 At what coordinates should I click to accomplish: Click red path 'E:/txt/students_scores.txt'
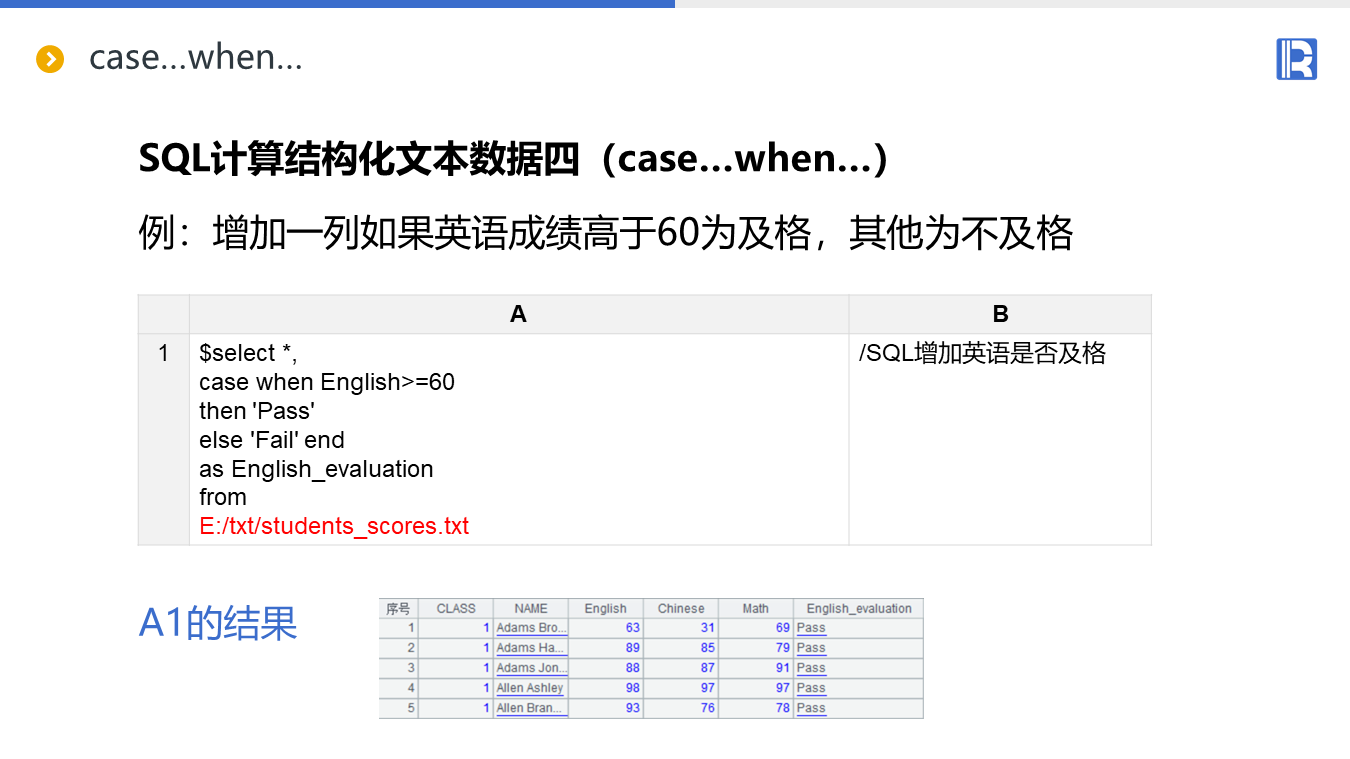click(x=334, y=526)
